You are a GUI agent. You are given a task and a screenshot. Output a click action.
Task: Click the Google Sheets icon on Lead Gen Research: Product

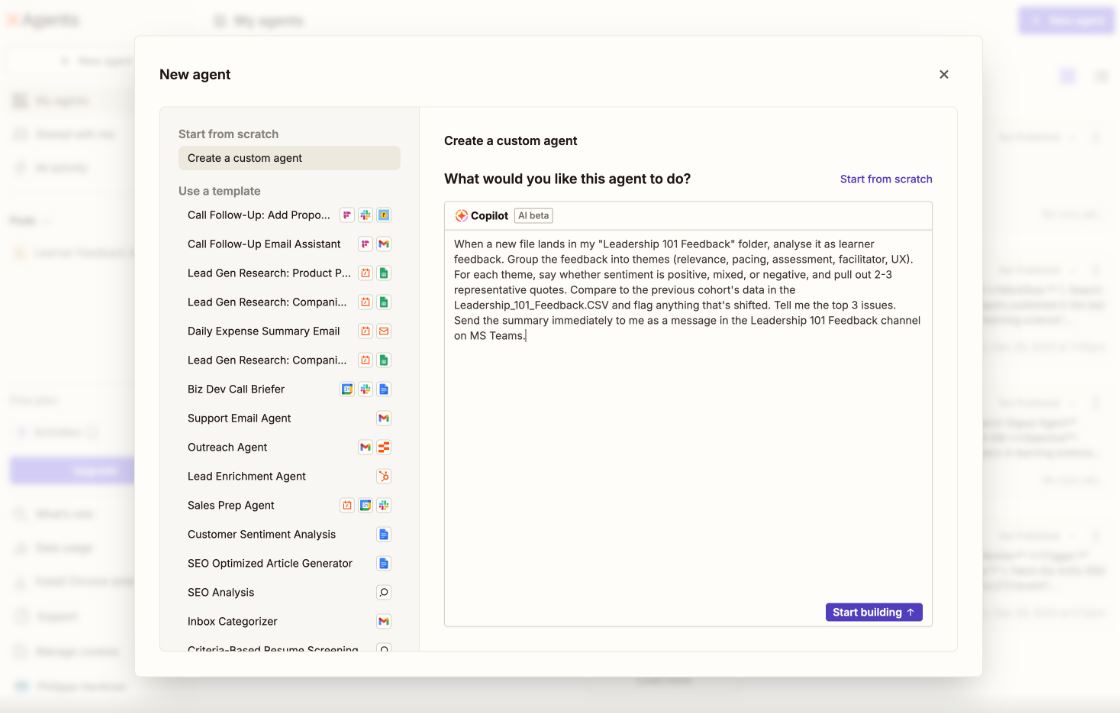[384, 272]
